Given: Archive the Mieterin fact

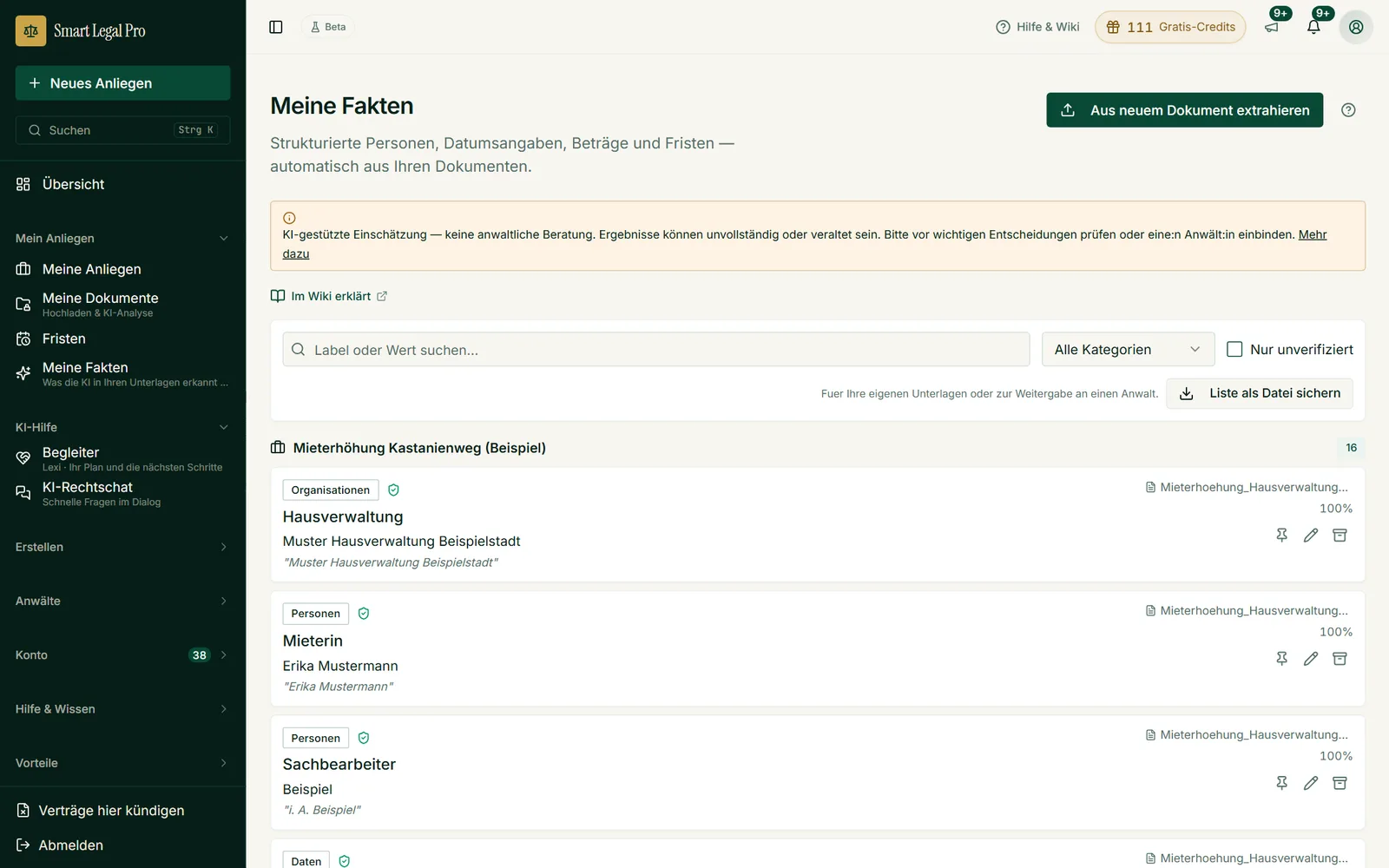Looking at the screenshot, I should 1340,659.
